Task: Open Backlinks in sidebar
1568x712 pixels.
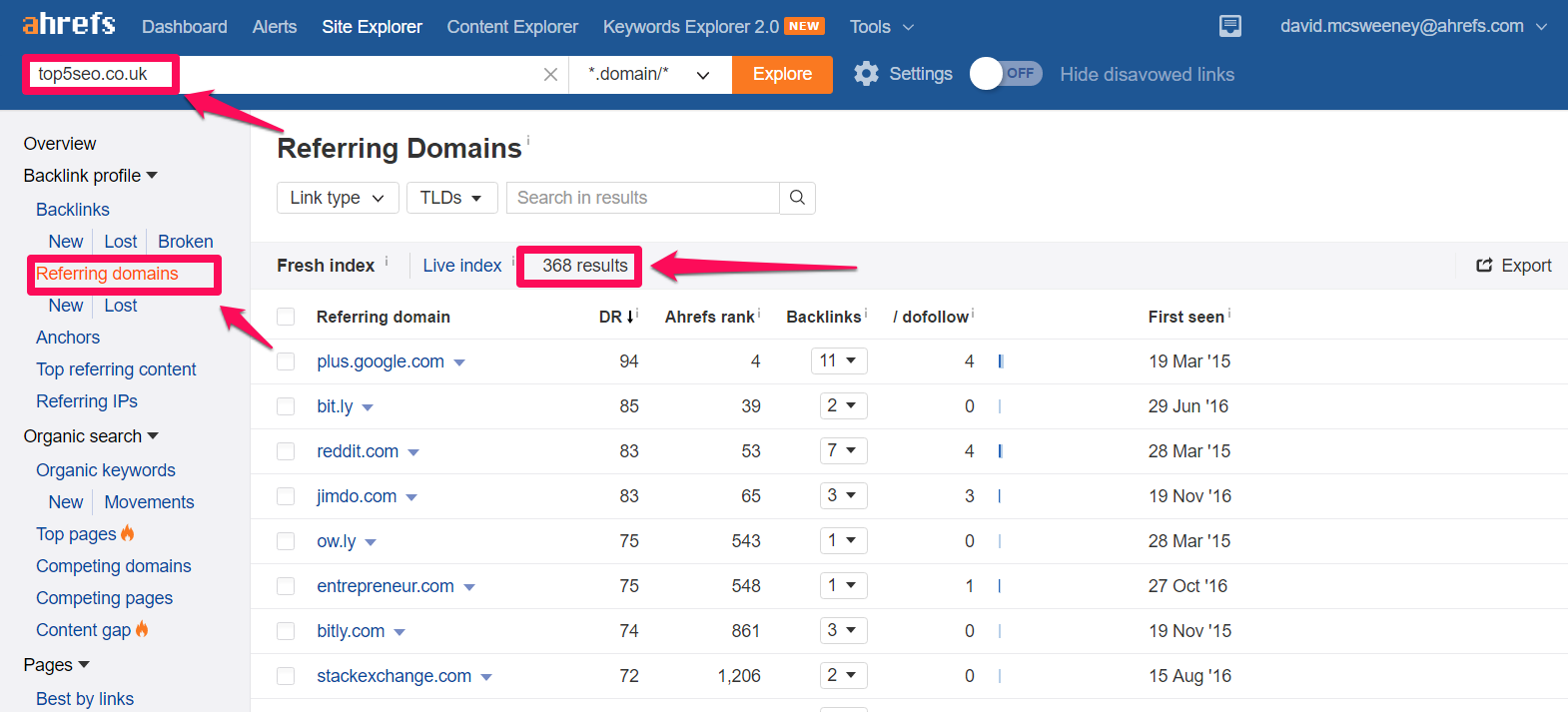Action: 73,210
